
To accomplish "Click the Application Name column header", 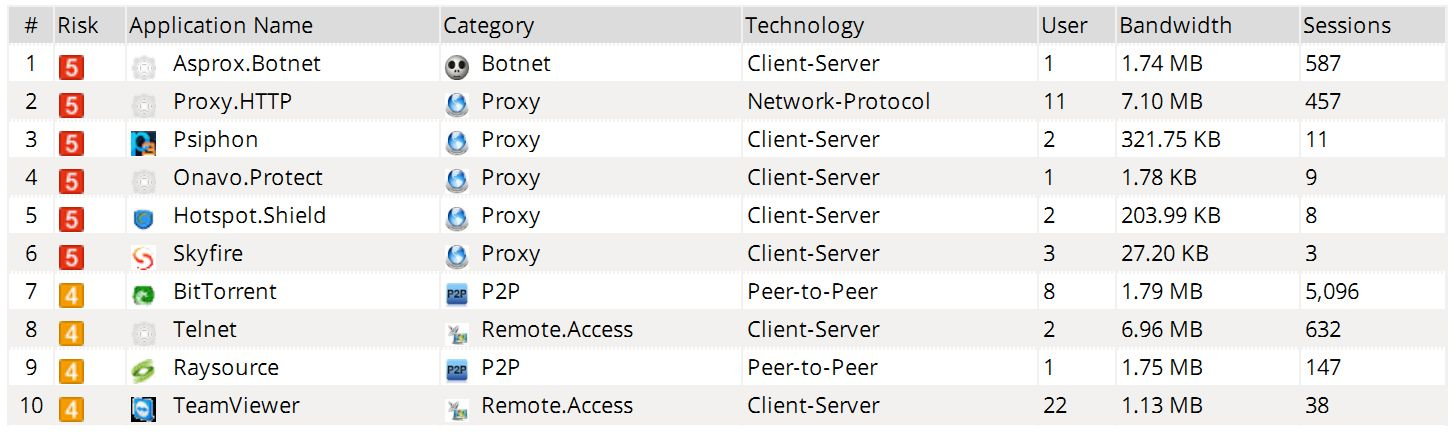I will click(x=221, y=26).
